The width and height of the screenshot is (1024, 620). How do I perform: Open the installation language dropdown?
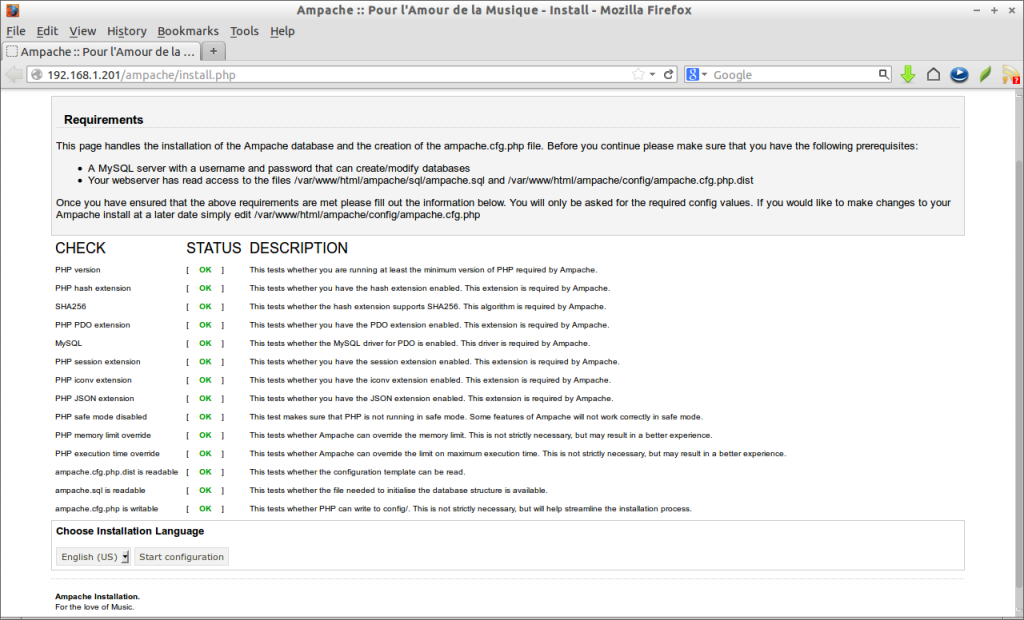click(x=92, y=557)
